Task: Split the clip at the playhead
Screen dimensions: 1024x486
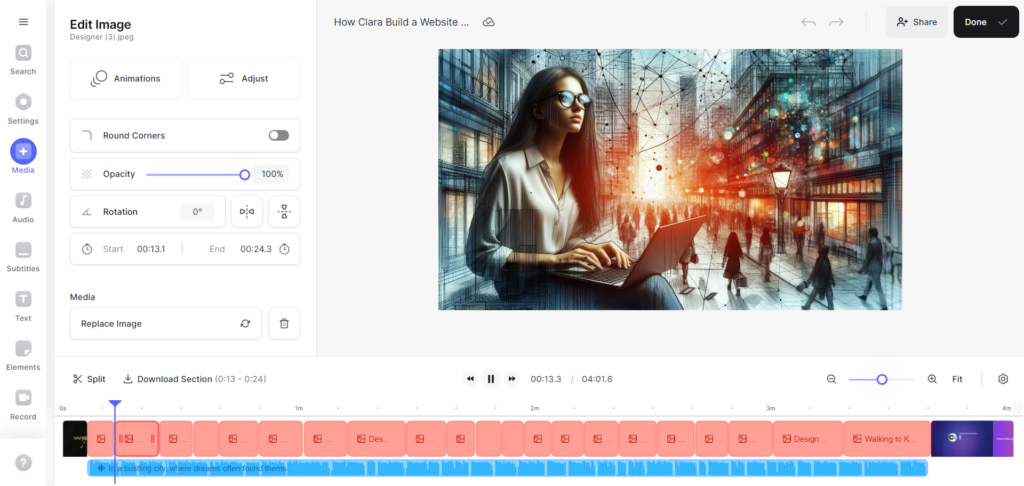Action: [x=89, y=379]
